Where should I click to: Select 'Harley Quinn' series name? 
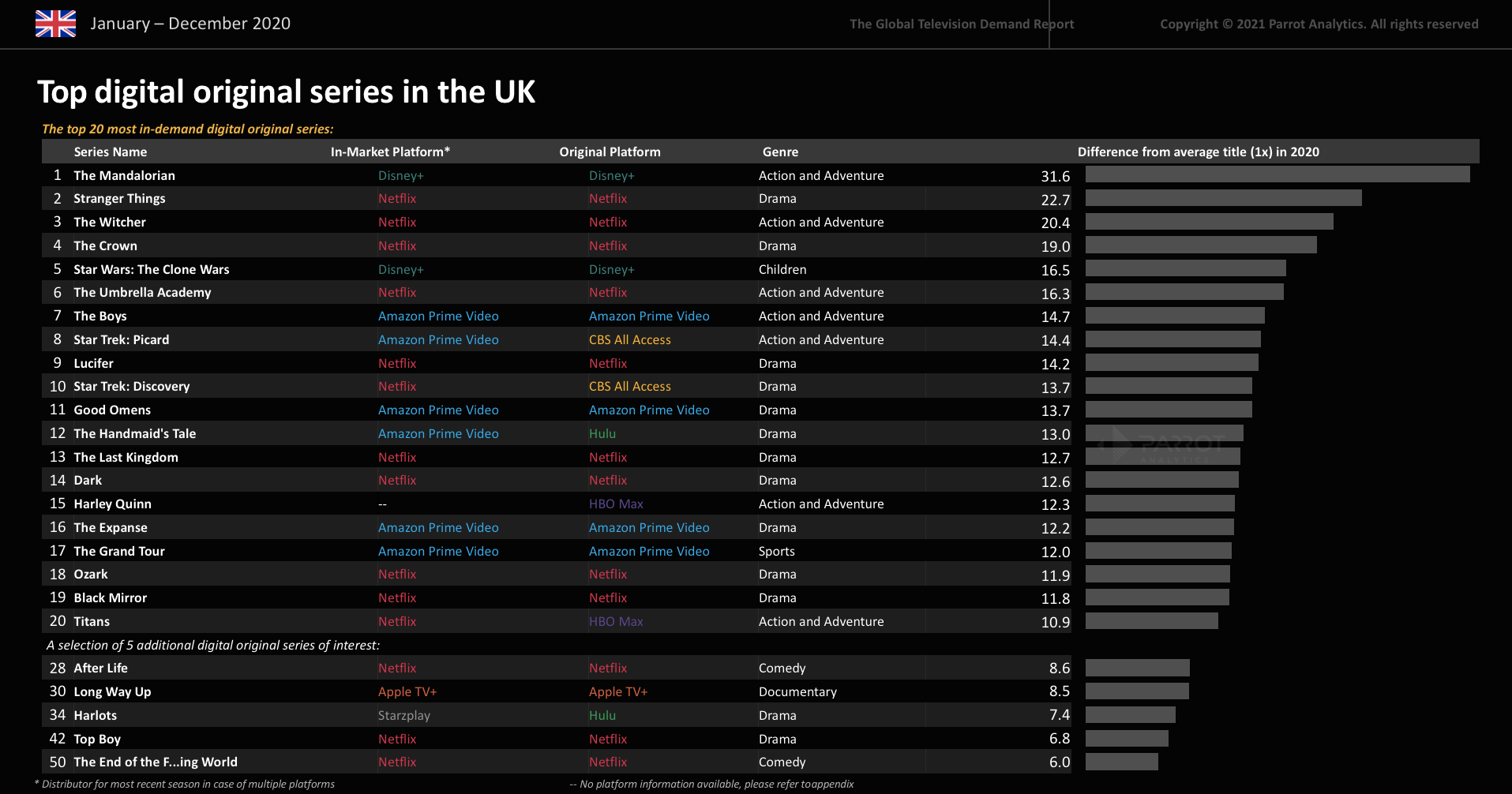(x=113, y=504)
